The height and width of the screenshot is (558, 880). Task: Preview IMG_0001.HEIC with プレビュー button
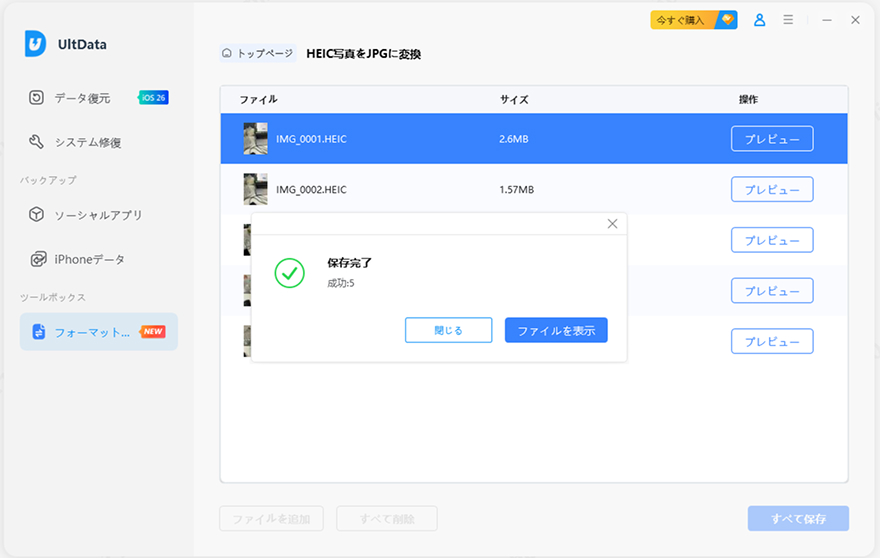(772, 139)
